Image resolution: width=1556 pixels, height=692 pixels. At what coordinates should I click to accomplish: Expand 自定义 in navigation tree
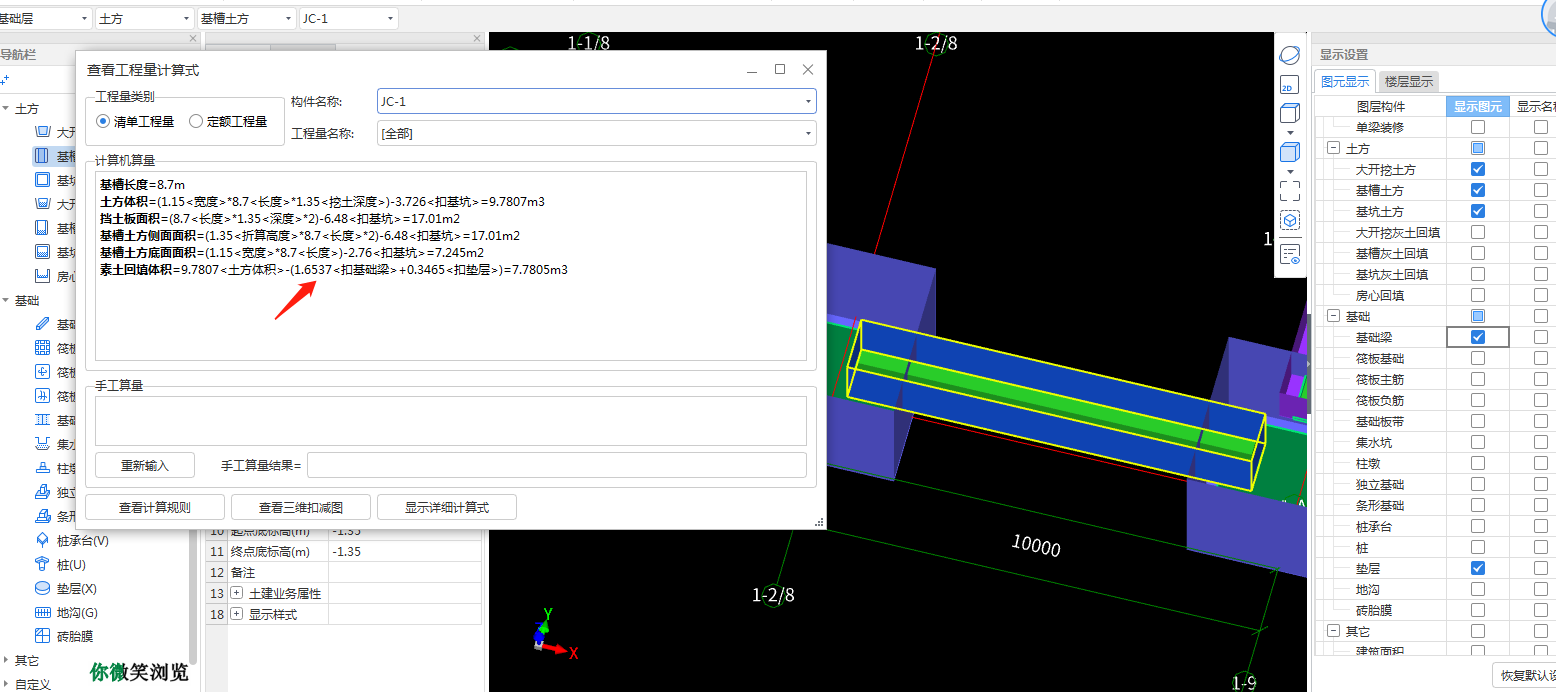(6, 684)
